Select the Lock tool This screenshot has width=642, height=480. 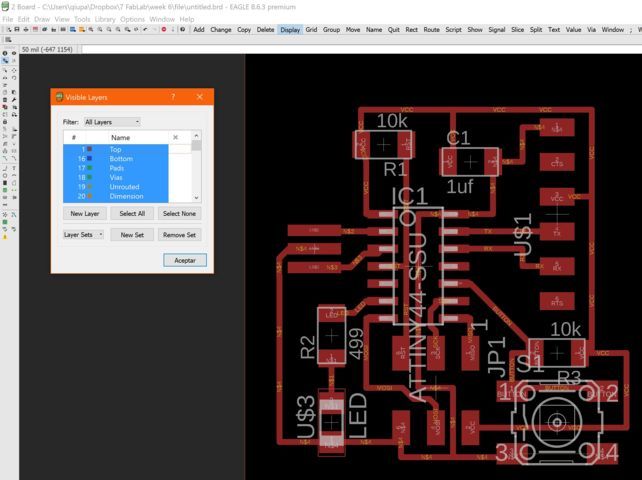pos(5,122)
